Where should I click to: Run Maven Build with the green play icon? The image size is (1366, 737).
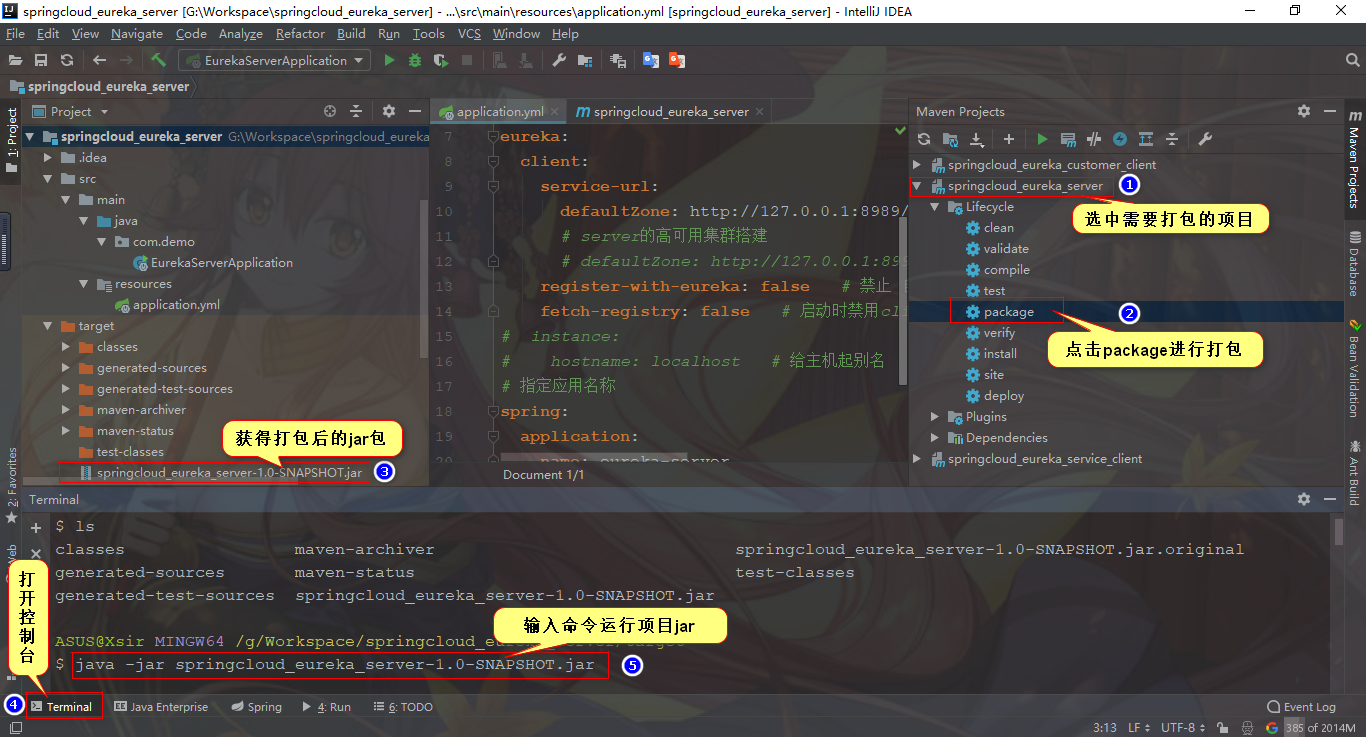coord(1042,139)
